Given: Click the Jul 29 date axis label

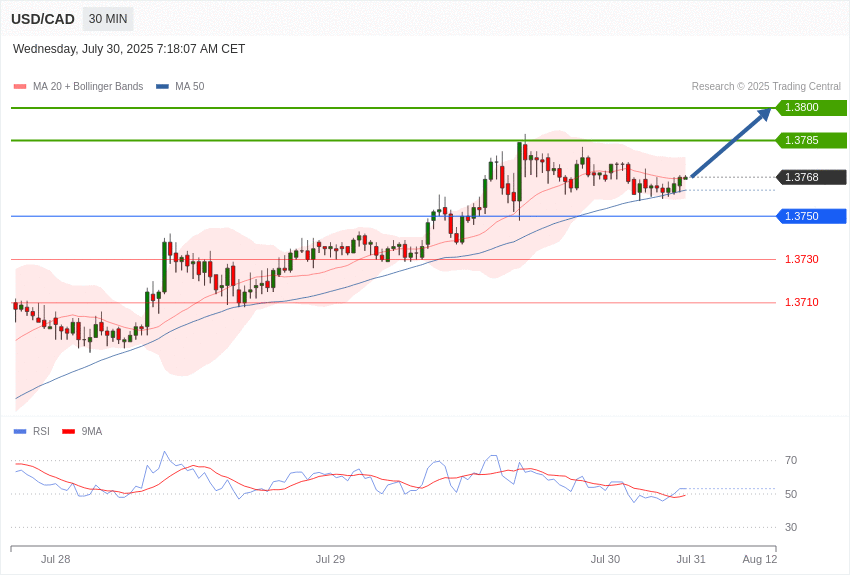Looking at the screenshot, I should 330,559.
